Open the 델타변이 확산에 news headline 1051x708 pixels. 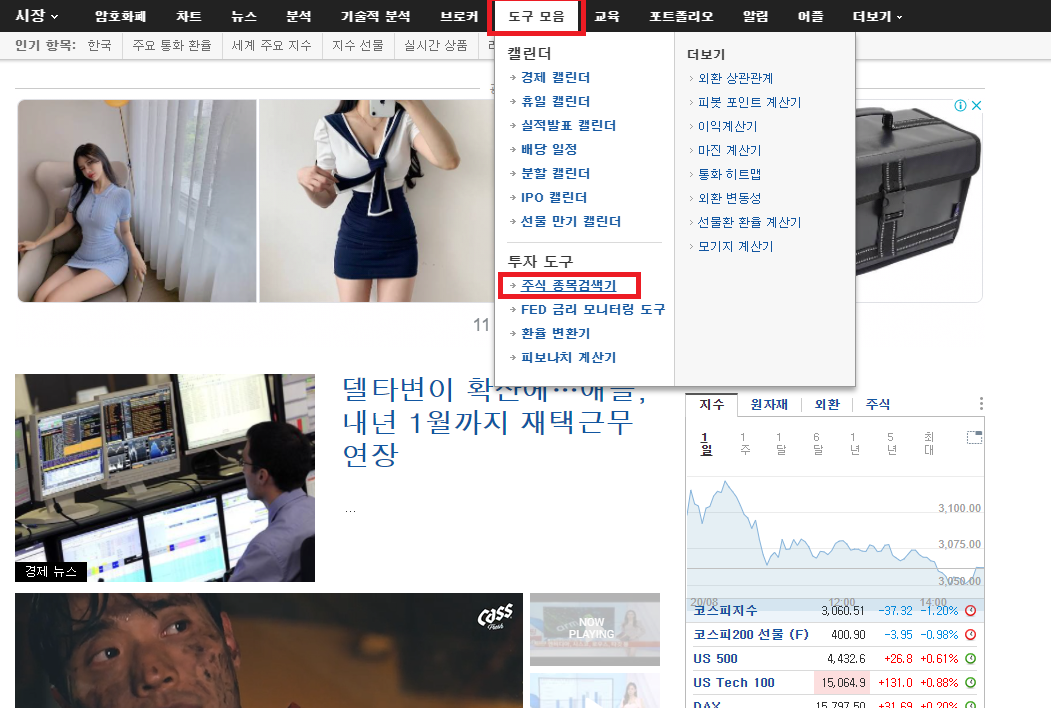click(x=494, y=422)
